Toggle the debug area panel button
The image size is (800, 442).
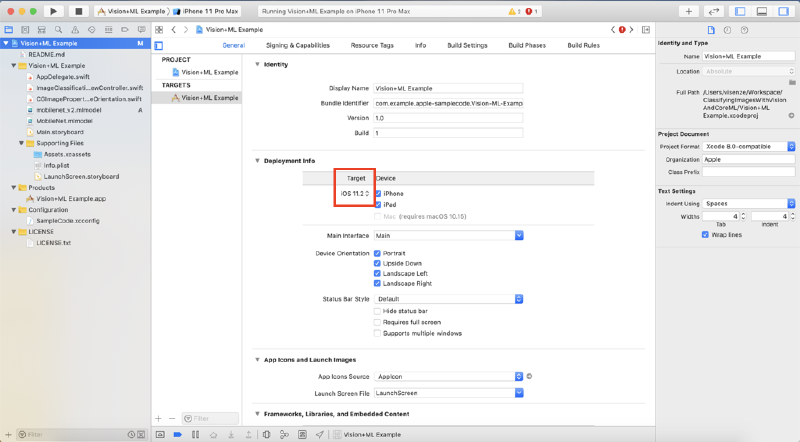coord(762,11)
